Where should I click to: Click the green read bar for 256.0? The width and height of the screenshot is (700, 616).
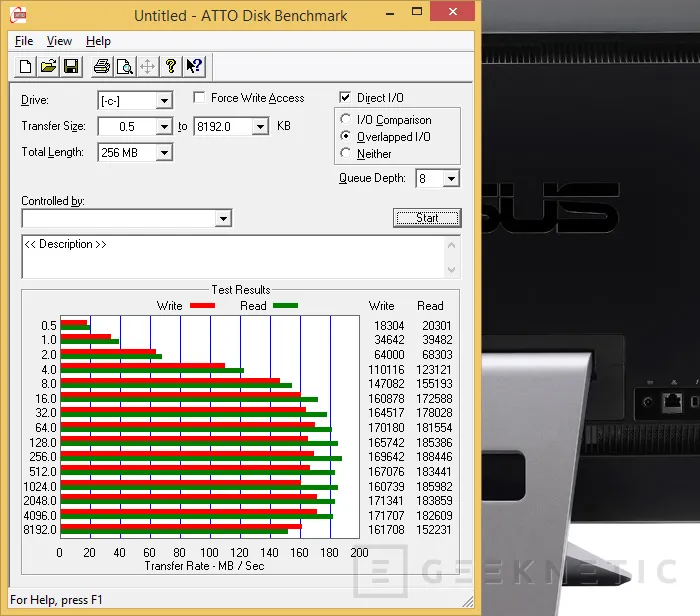[x=201, y=458]
